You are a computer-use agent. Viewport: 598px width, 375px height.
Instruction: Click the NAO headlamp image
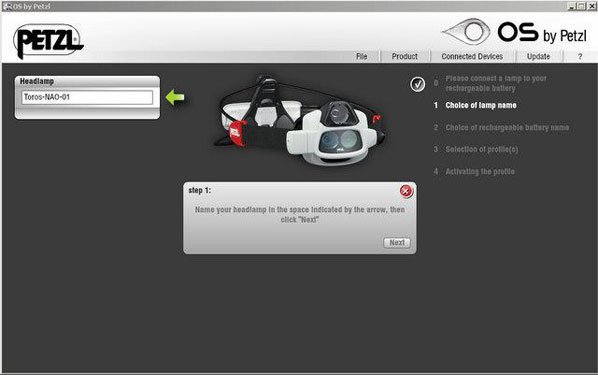[x=301, y=120]
